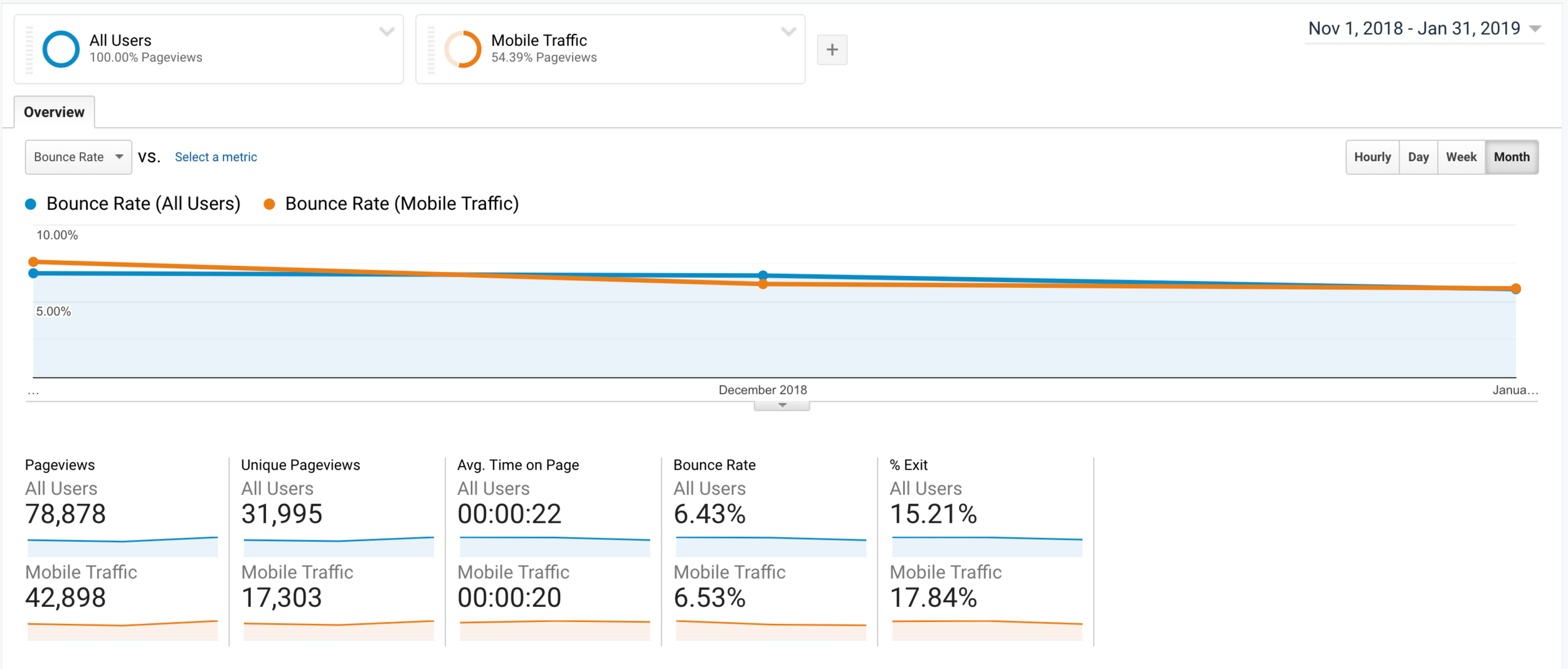Click the blue Bounce Rate (All Users) legend dot
1568x669 pixels.
(30, 204)
